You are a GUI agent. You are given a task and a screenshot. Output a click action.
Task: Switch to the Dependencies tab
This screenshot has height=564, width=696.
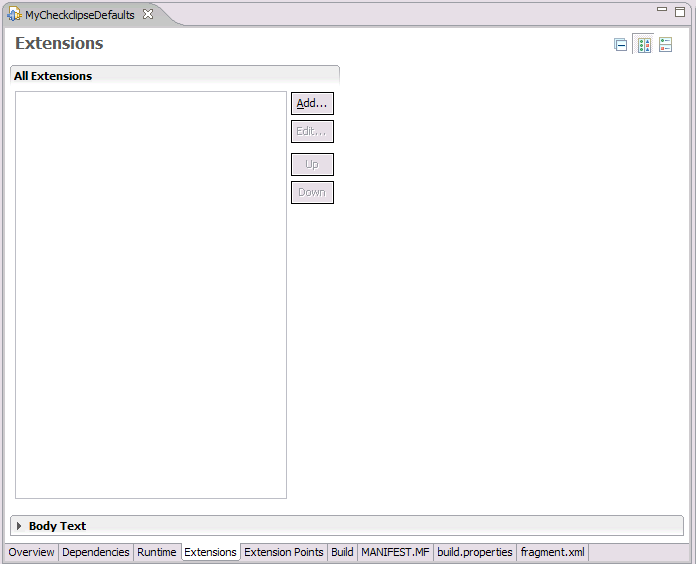click(x=96, y=552)
